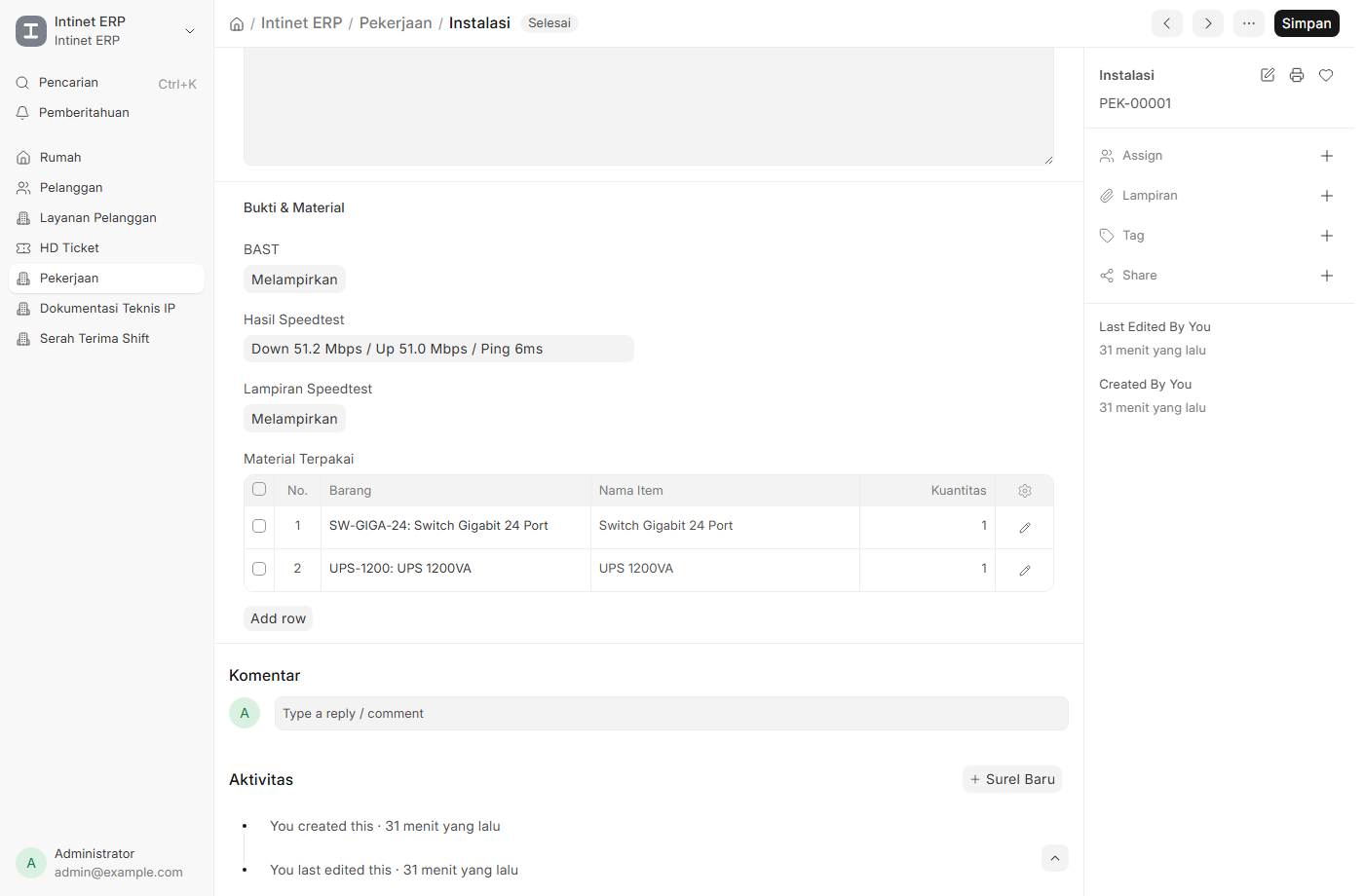Go to previous document arrow
This screenshot has height=896, width=1364.
point(1167,23)
